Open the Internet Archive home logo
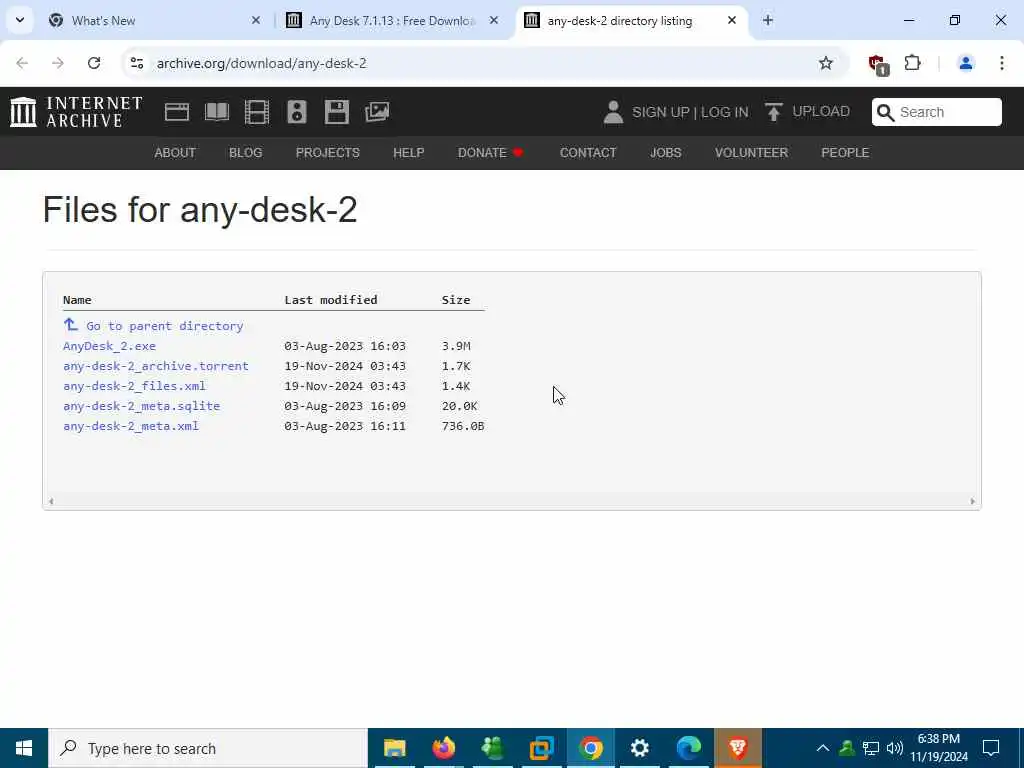 (x=76, y=112)
